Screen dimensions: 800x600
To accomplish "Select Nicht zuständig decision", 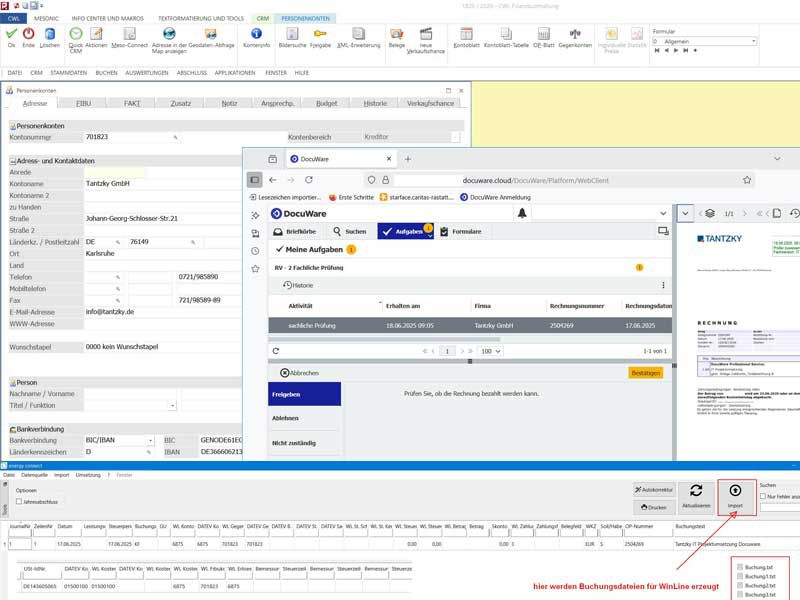I will point(304,443).
